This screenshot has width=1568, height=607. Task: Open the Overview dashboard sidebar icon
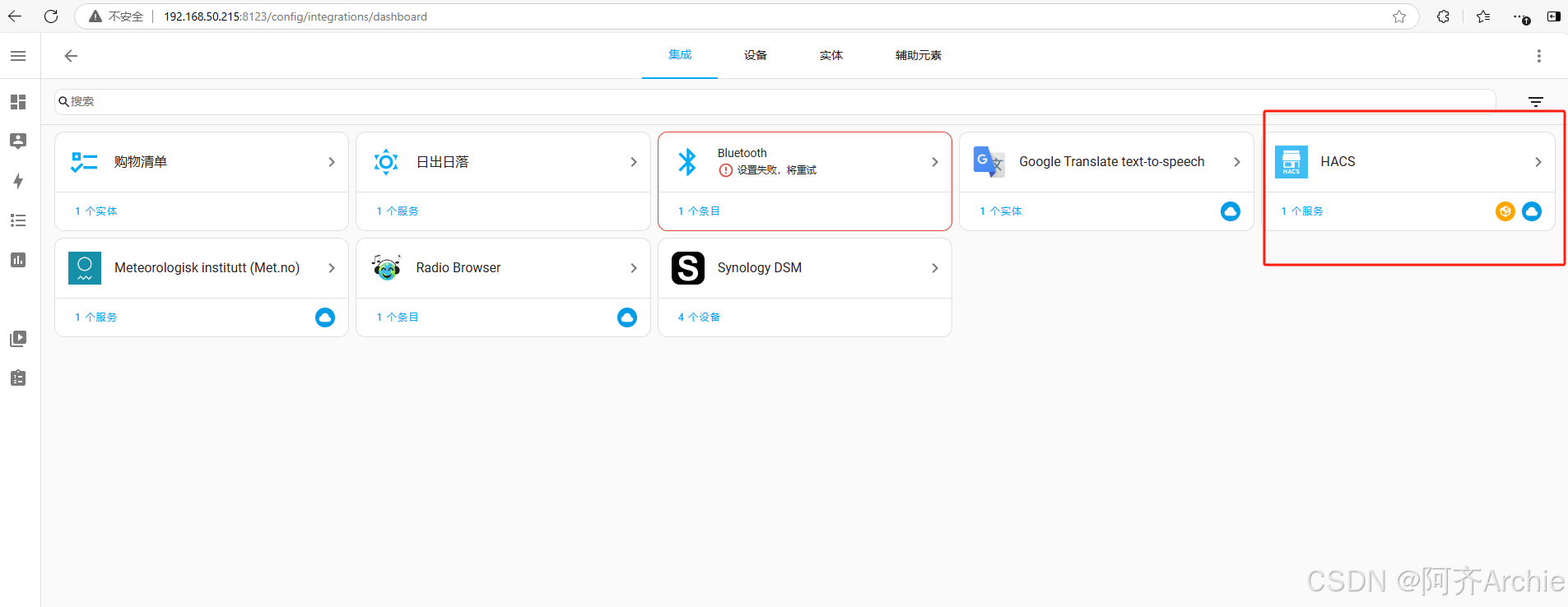click(18, 102)
